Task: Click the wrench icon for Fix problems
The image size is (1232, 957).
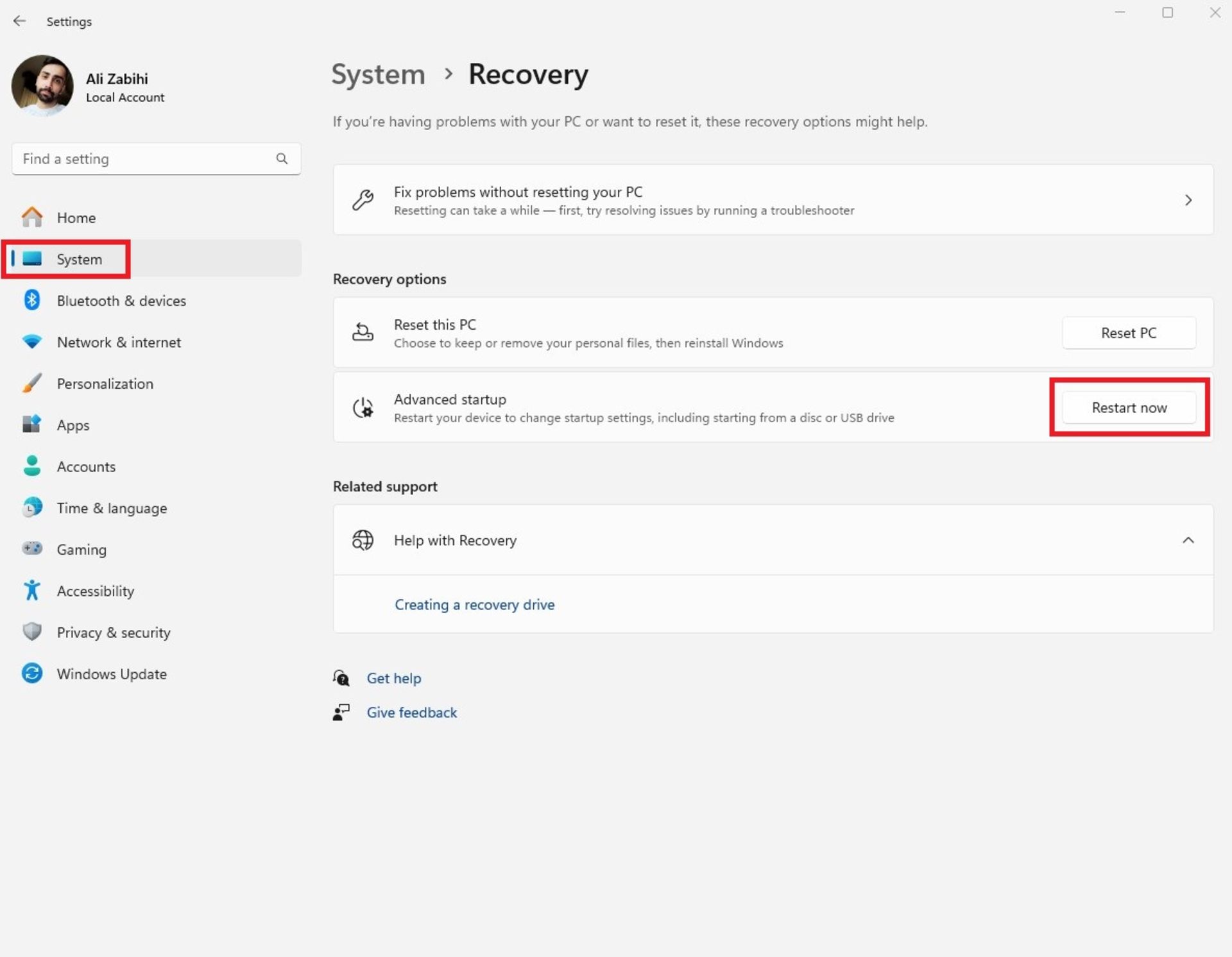Action: pyautogui.click(x=363, y=199)
